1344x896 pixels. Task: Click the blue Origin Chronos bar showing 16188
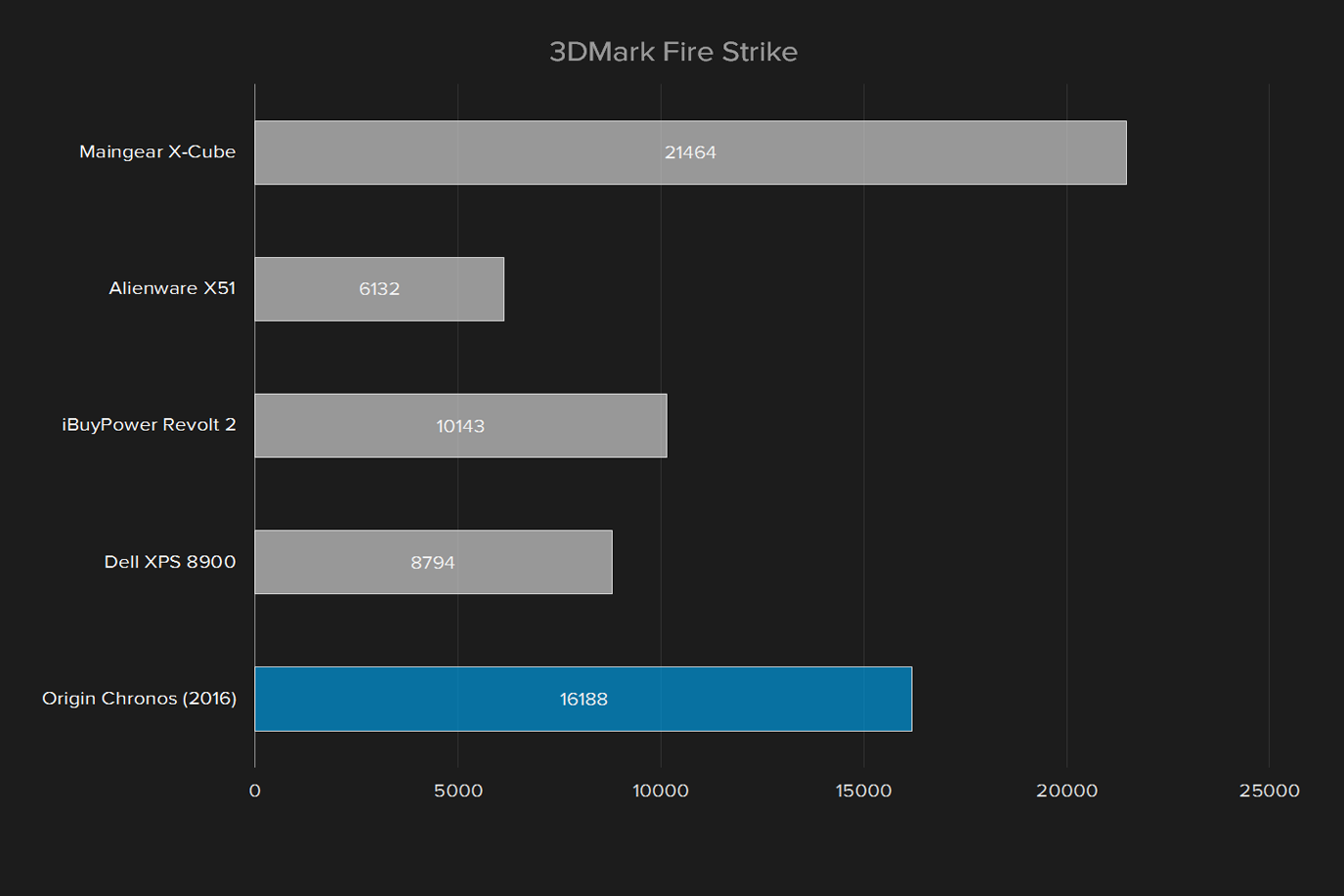pos(584,699)
